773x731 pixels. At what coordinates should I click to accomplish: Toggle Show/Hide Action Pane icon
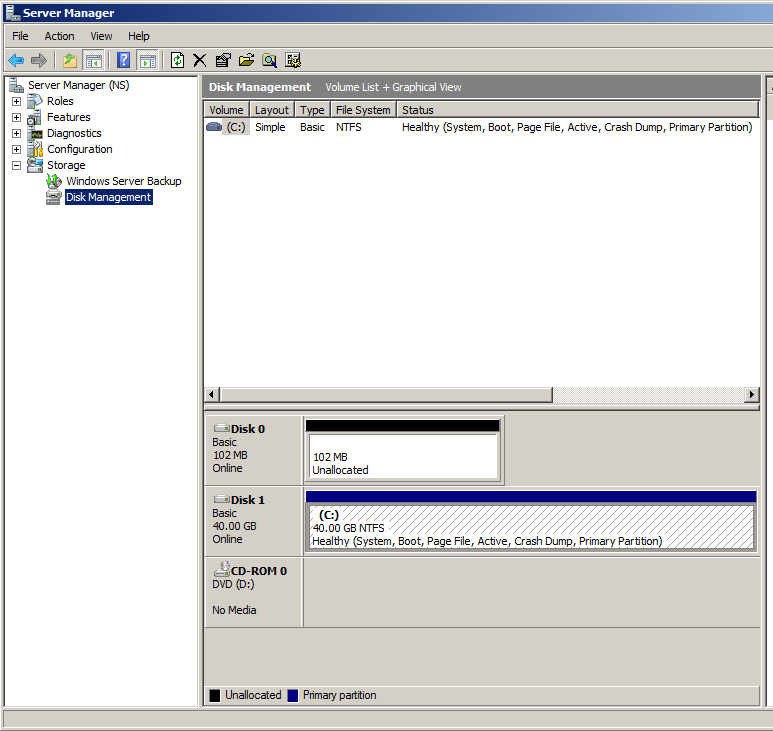point(147,61)
